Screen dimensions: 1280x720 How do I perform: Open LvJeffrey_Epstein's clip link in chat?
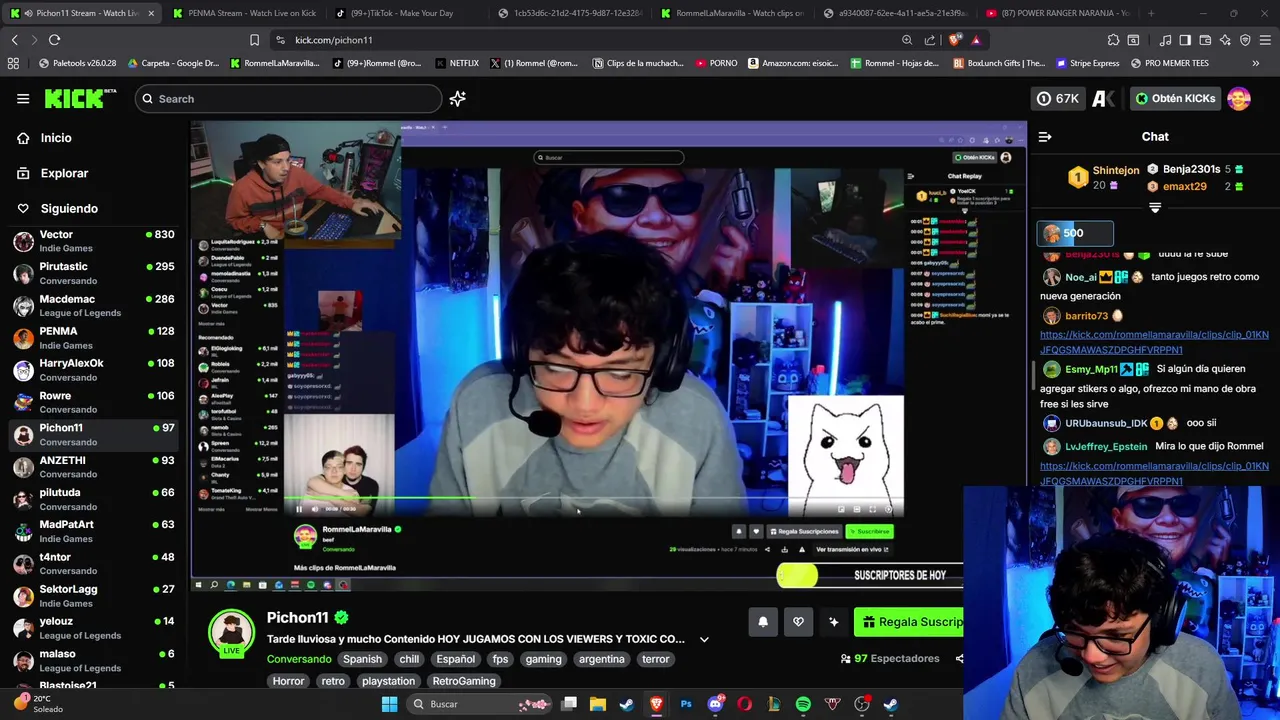1154,473
